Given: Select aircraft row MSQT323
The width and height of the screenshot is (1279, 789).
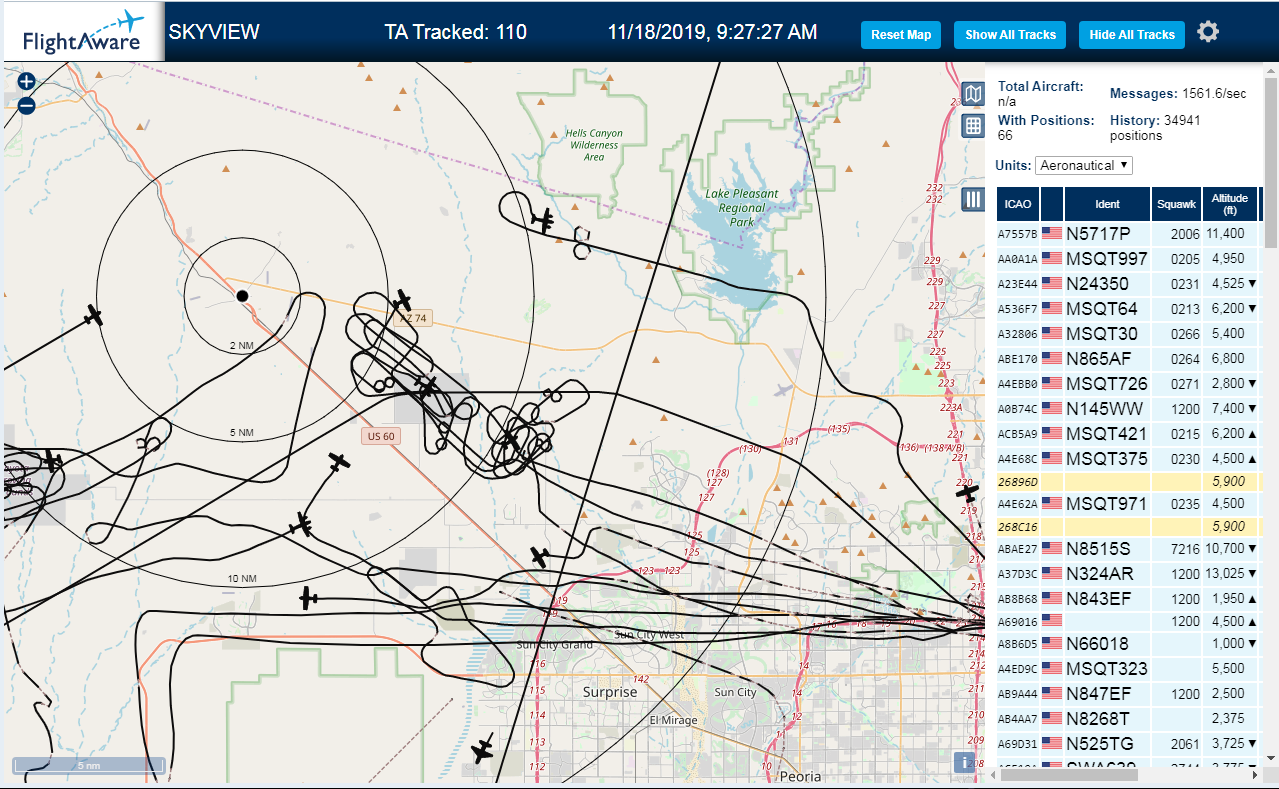Looking at the screenshot, I should 1129,669.
